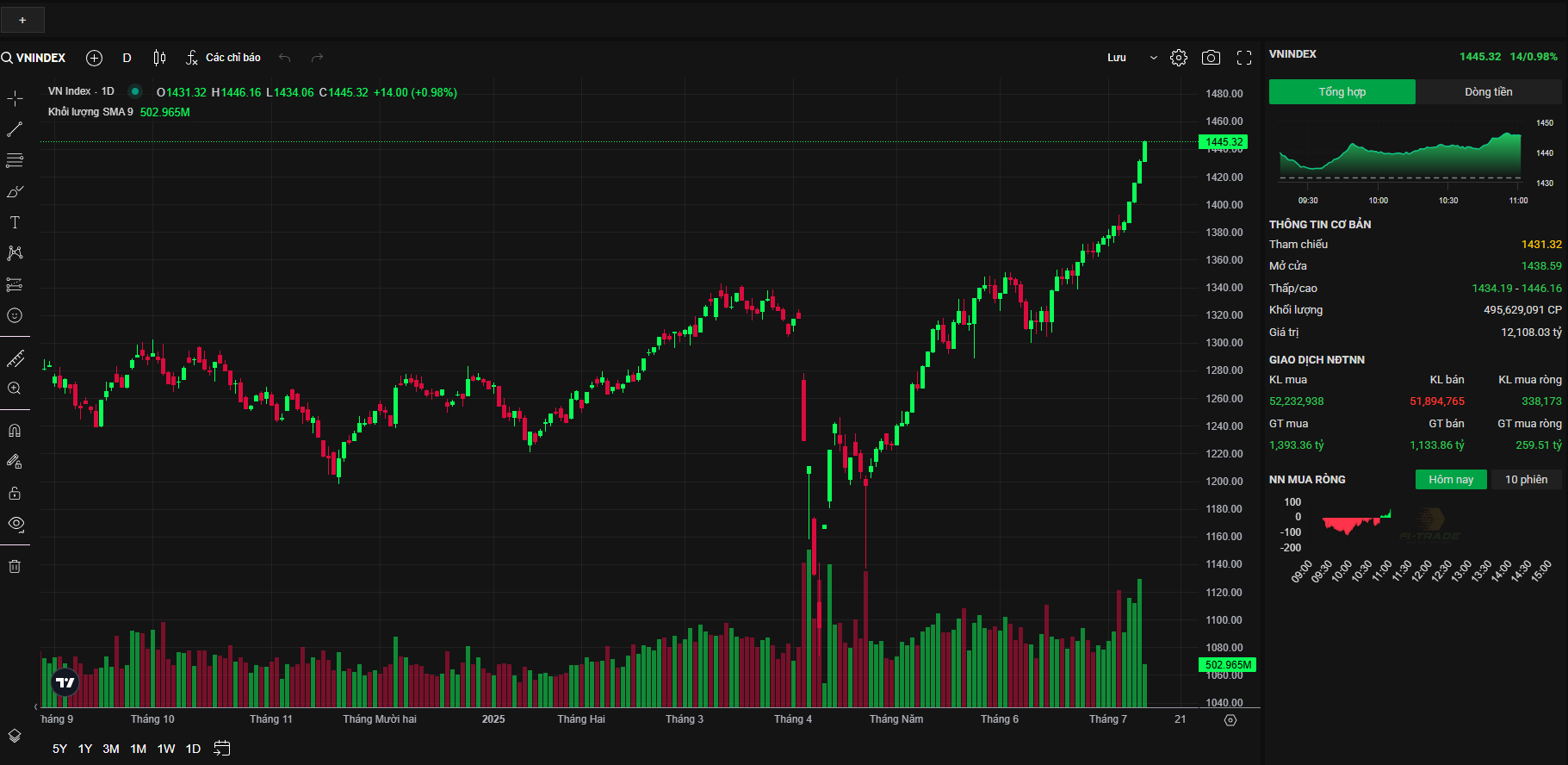Redo last chart action
The image size is (1568, 765).
317,58
